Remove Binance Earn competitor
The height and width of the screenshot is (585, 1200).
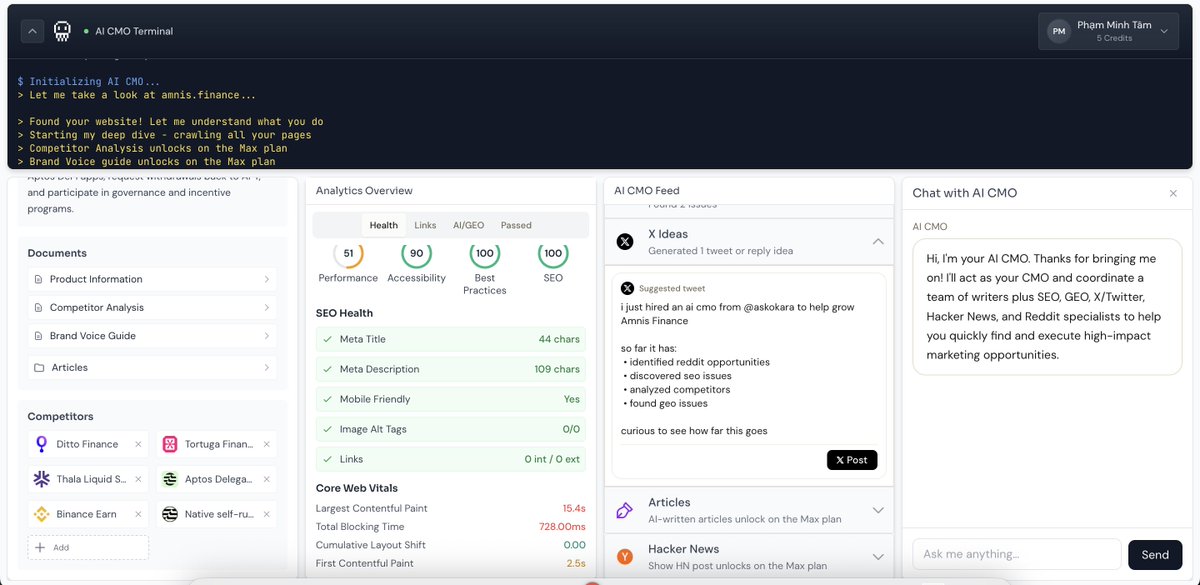point(138,514)
